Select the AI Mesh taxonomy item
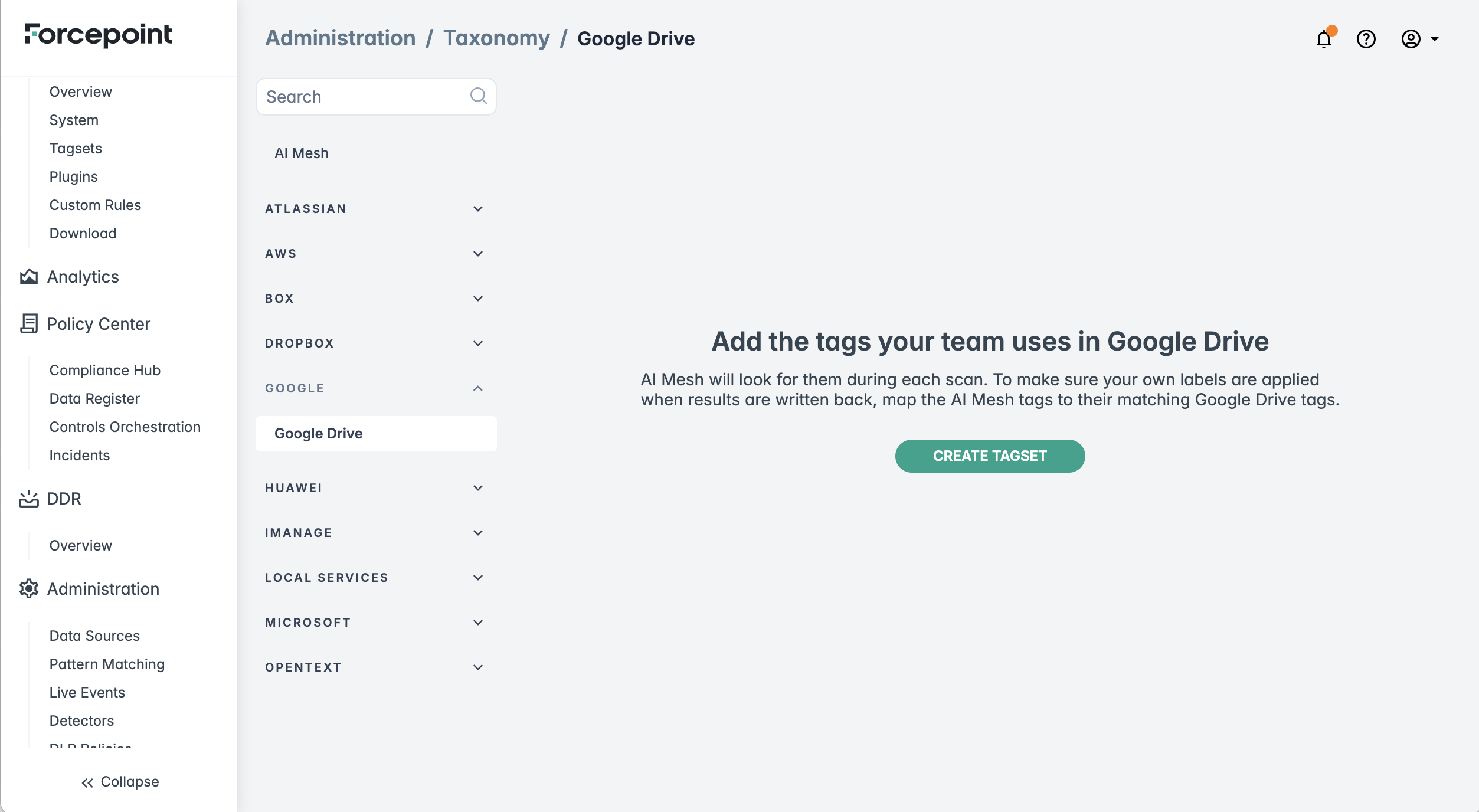 click(x=302, y=153)
